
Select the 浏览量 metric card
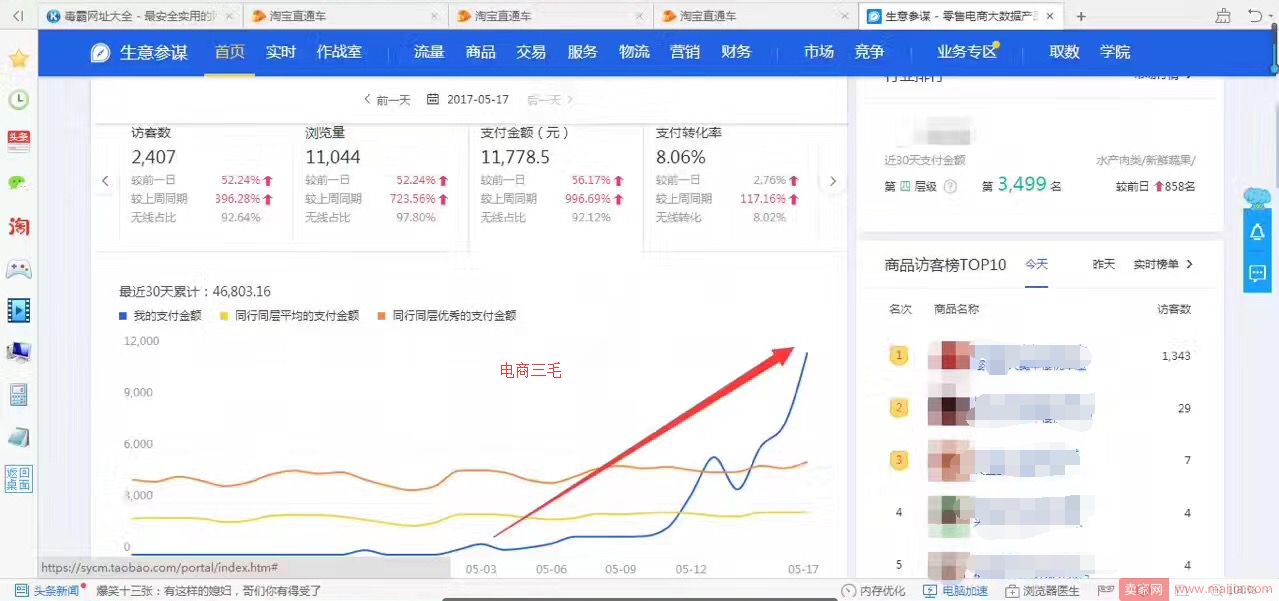click(381, 181)
